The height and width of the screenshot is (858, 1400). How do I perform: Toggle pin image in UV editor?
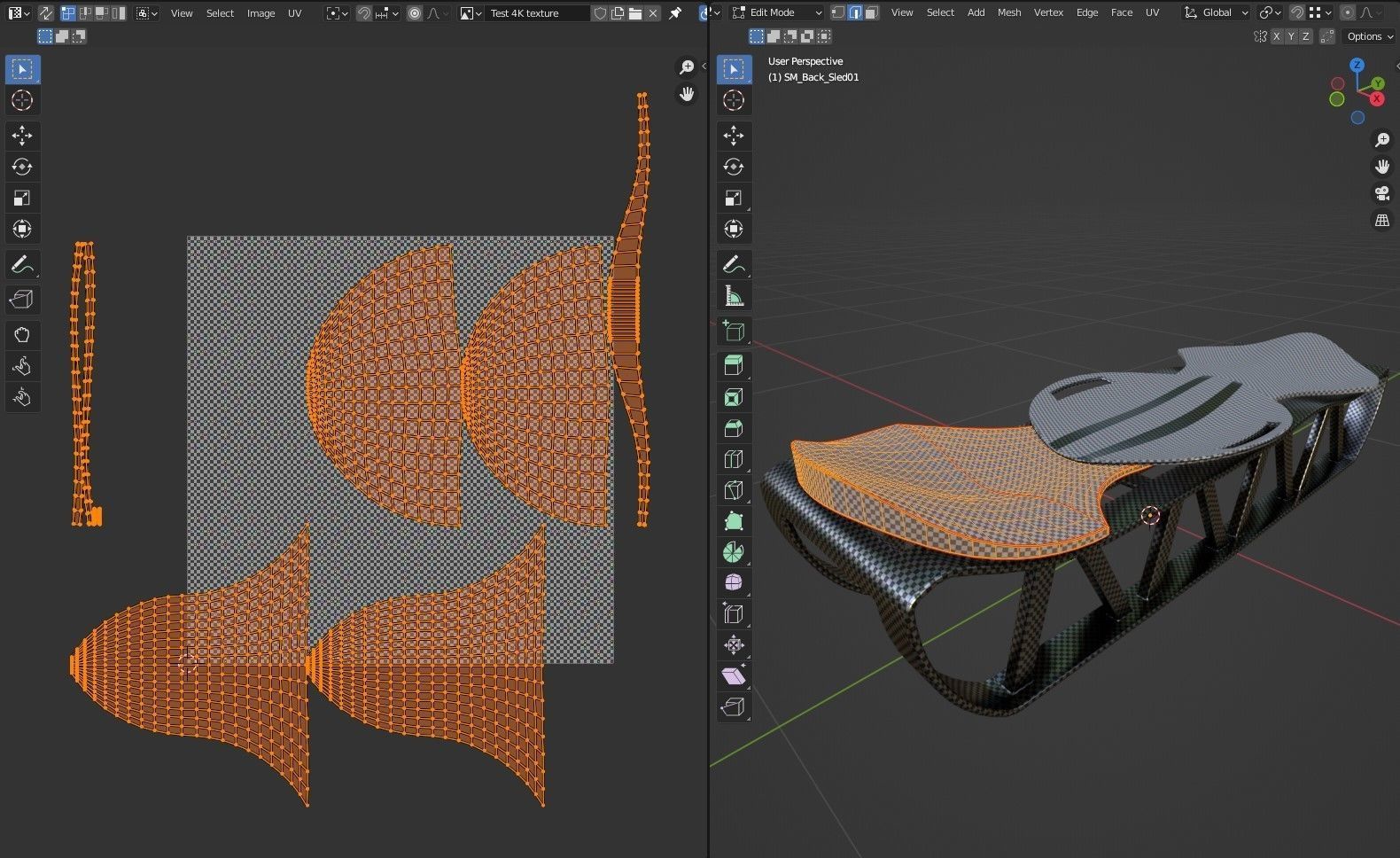[675, 13]
